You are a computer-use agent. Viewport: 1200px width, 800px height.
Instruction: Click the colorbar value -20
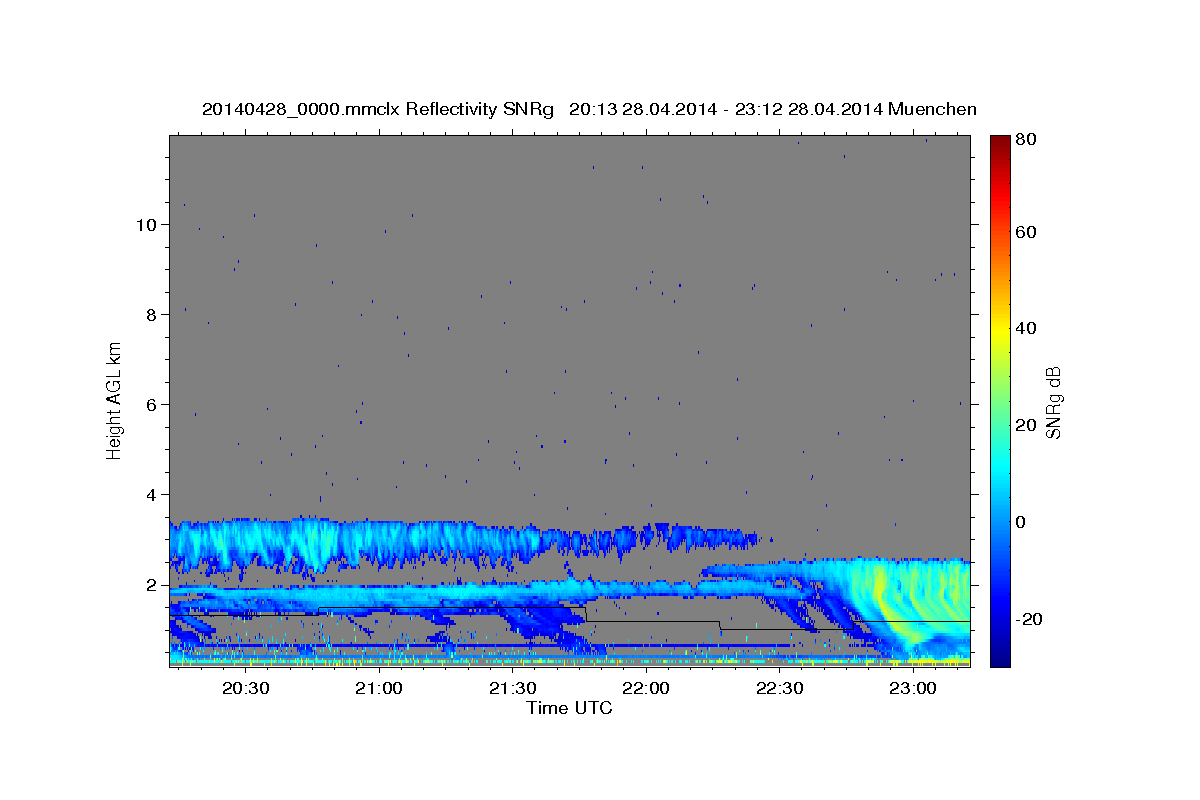pos(1028,619)
